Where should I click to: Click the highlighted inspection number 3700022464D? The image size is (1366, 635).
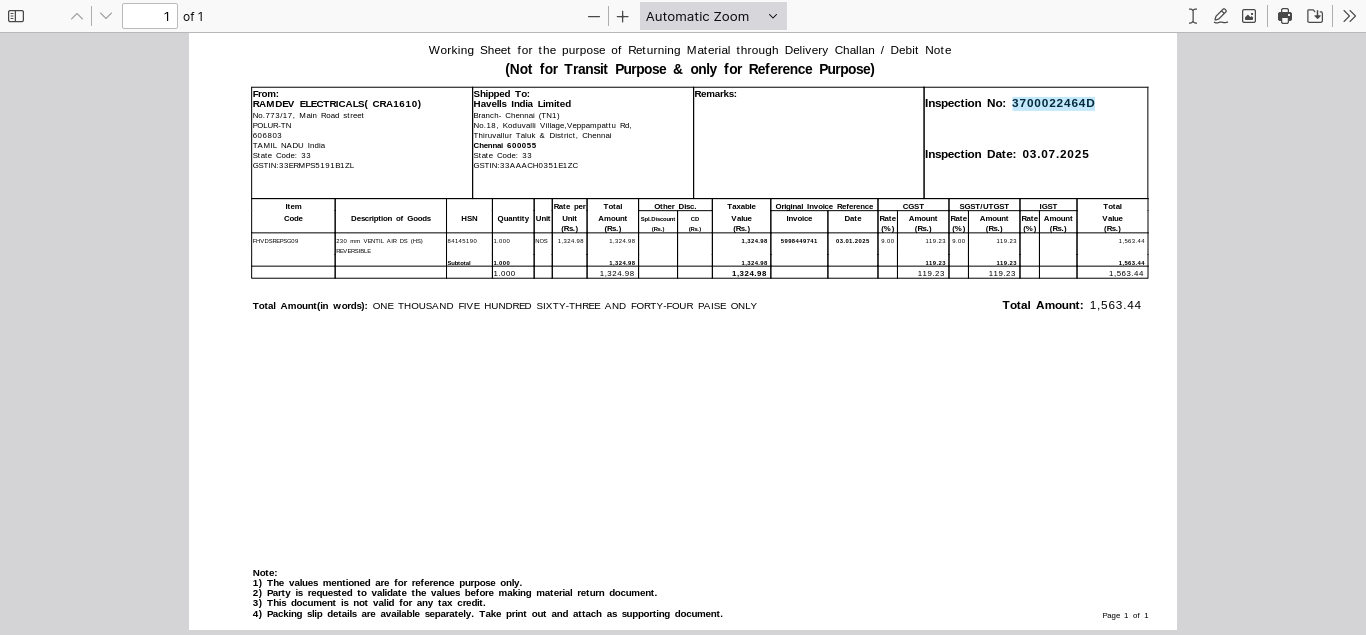(x=1053, y=103)
